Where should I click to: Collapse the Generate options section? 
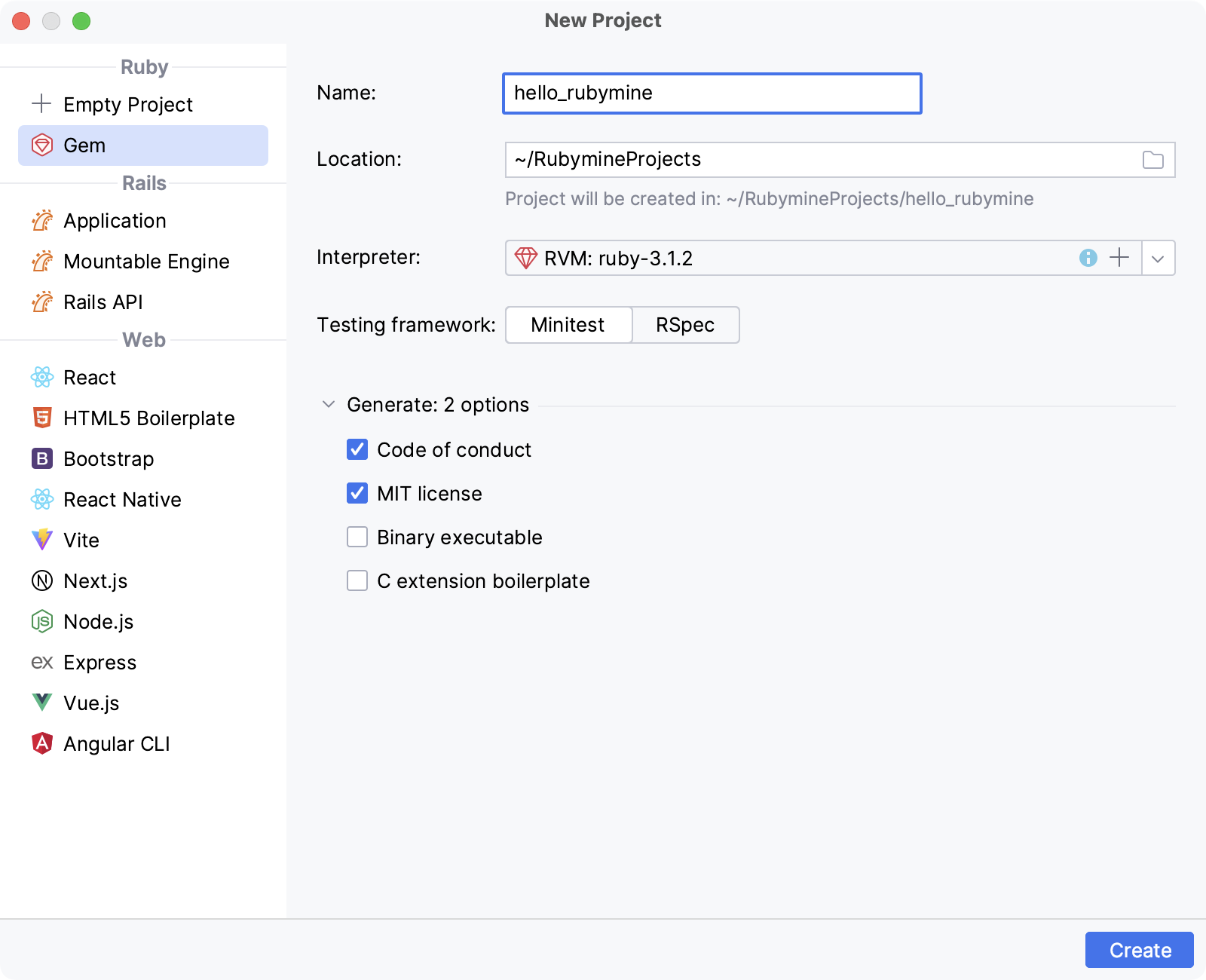[x=329, y=405]
